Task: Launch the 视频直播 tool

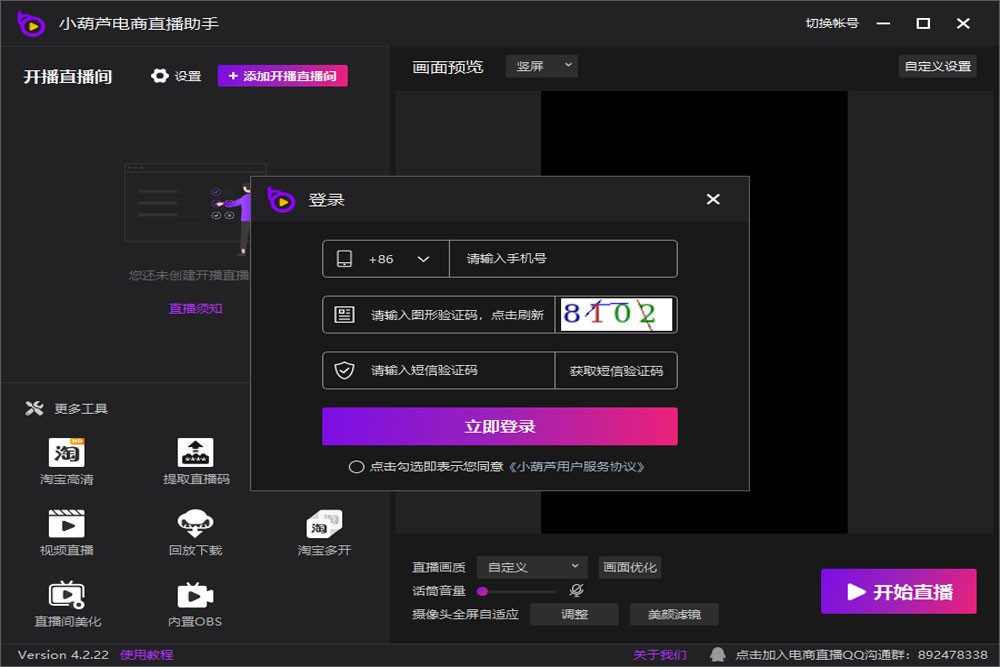Action: (67, 533)
